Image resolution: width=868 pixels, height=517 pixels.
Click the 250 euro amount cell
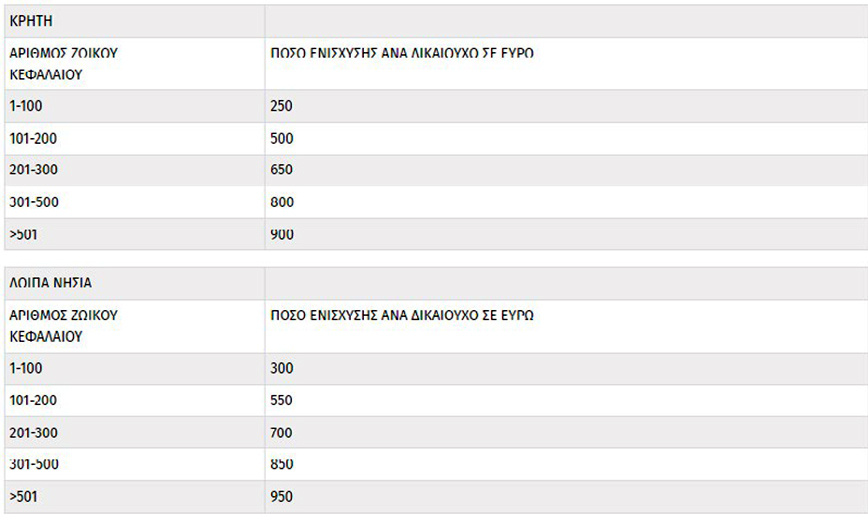(x=281, y=105)
